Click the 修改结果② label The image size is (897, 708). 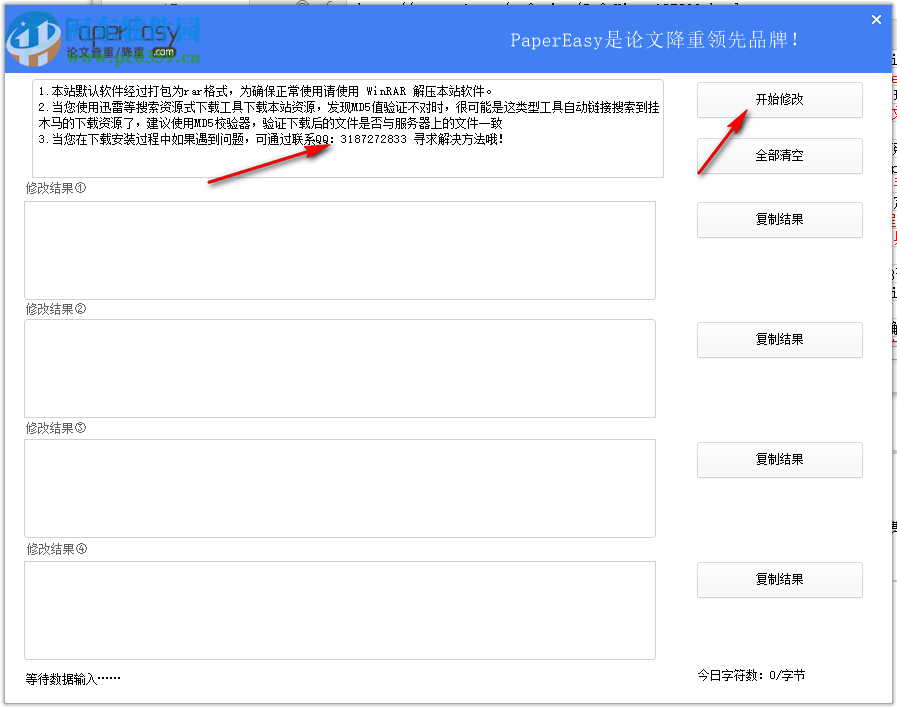tap(48, 309)
